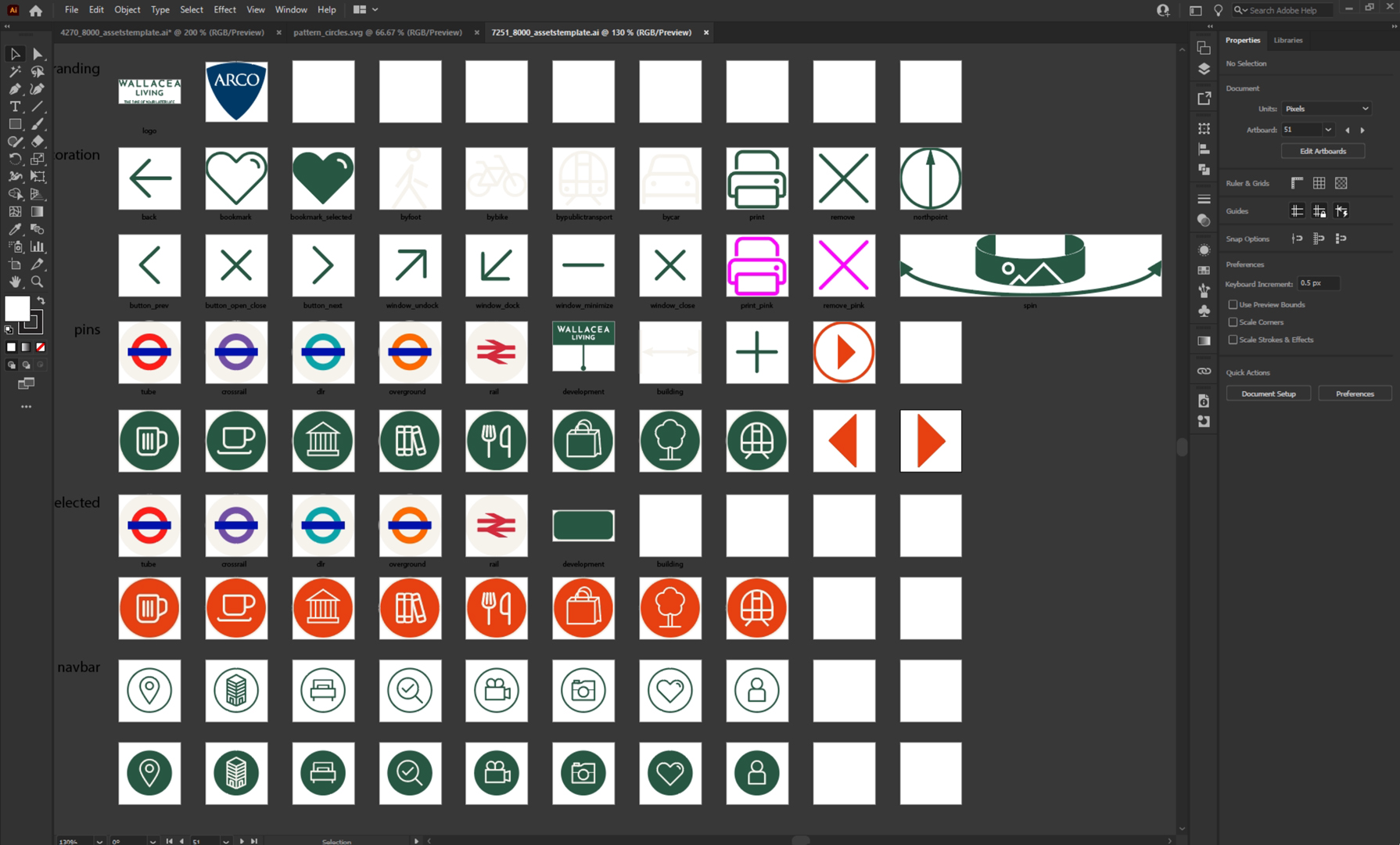Choose the Eyedropper tool
This screenshot has height=845, width=1400.
click(x=15, y=229)
